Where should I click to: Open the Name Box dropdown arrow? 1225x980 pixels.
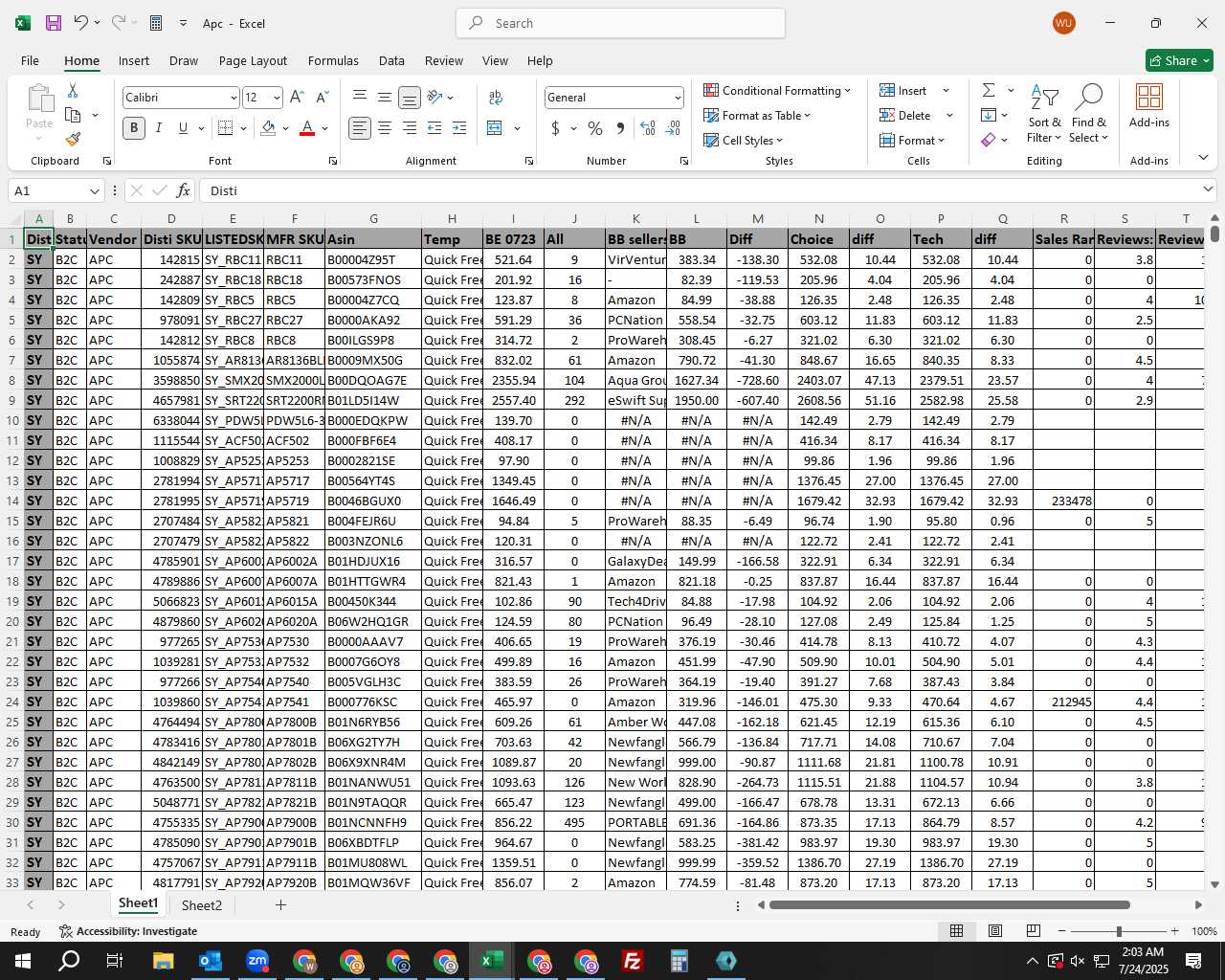click(94, 190)
